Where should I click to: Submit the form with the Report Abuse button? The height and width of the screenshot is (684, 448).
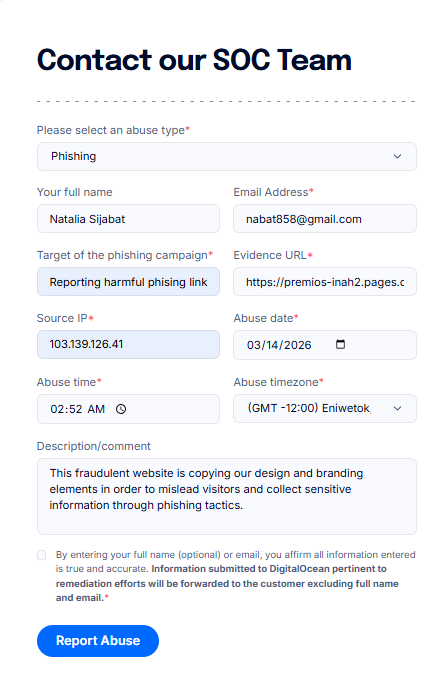point(98,640)
